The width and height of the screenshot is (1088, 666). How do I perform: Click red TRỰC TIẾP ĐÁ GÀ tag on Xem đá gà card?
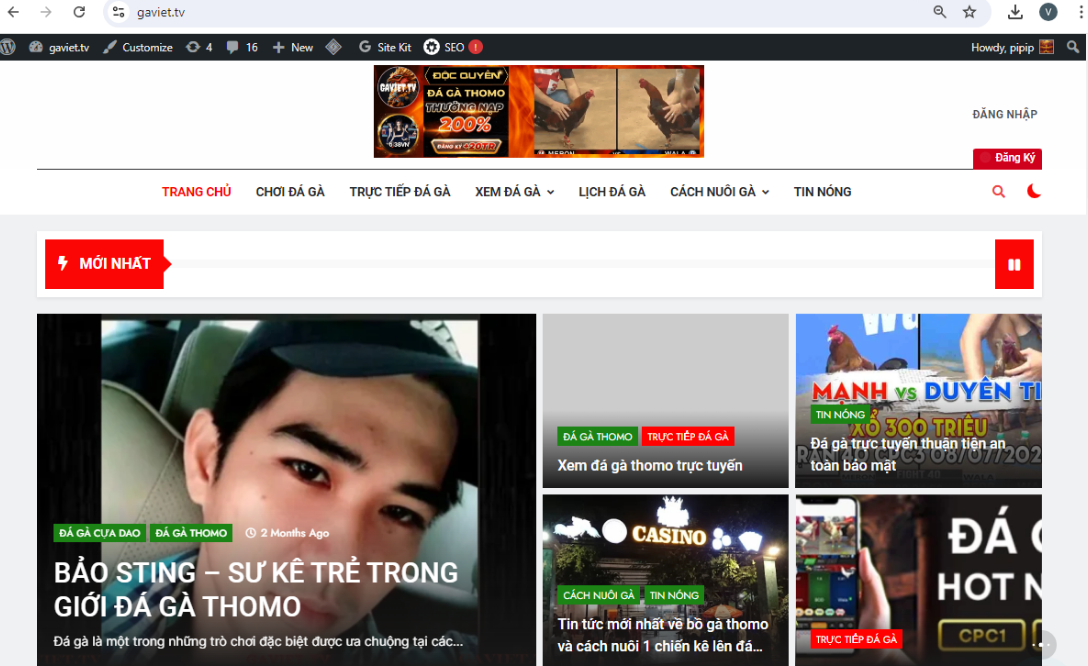coord(688,436)
